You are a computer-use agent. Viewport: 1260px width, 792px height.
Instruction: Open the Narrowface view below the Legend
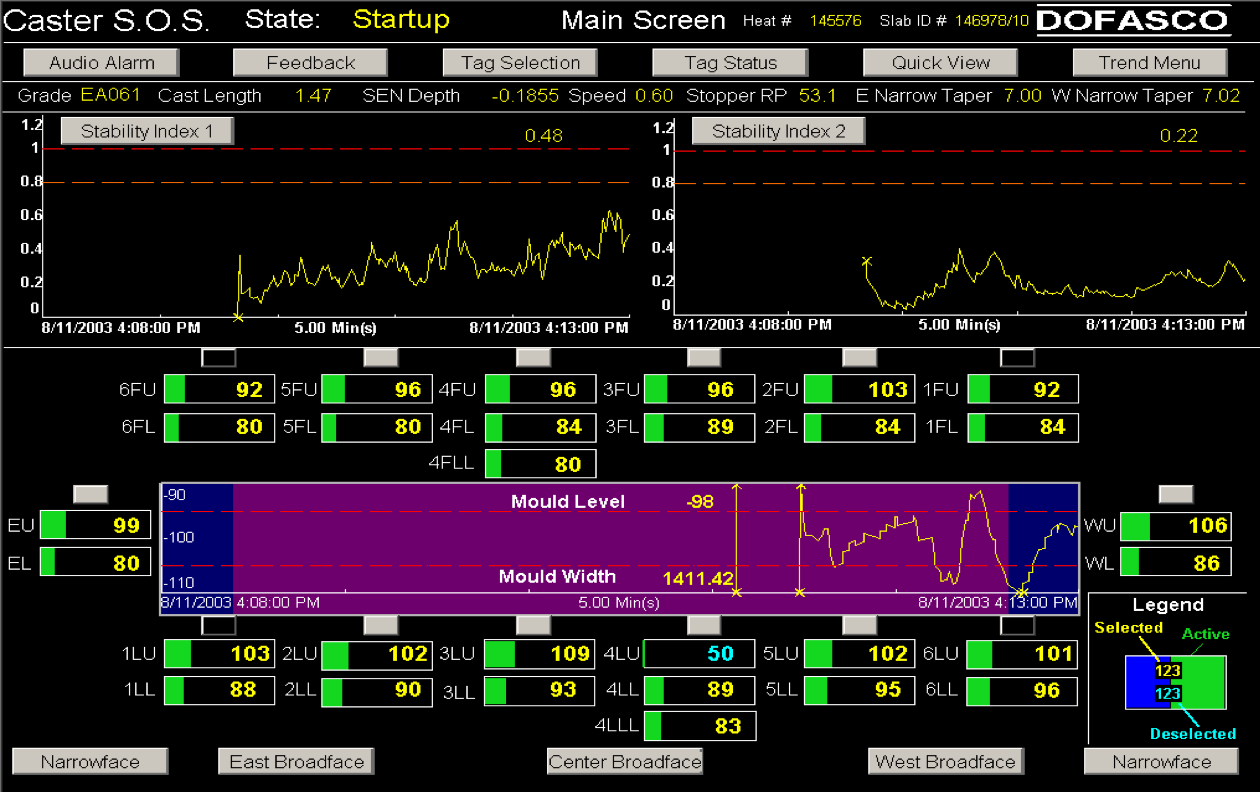(1162, 761)
